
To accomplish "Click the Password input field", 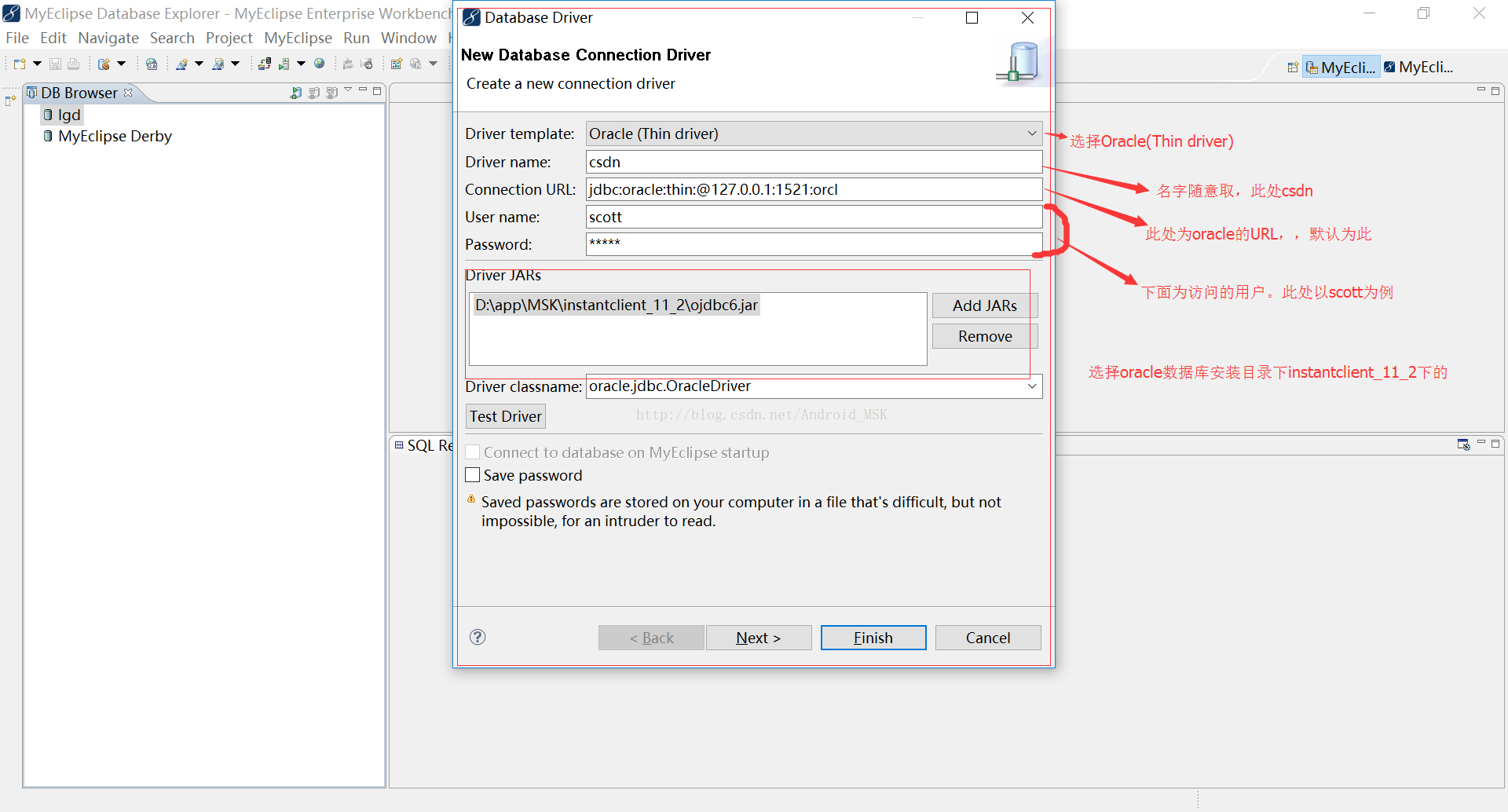I will [x=814, y=244].
